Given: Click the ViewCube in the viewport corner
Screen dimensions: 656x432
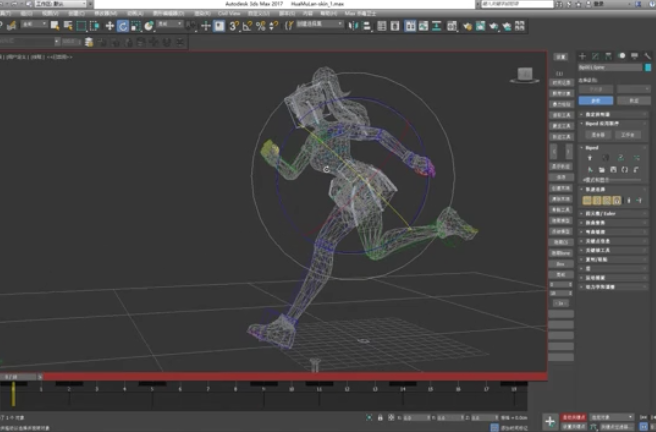Looking at the screenshot, I should [526, 73].
